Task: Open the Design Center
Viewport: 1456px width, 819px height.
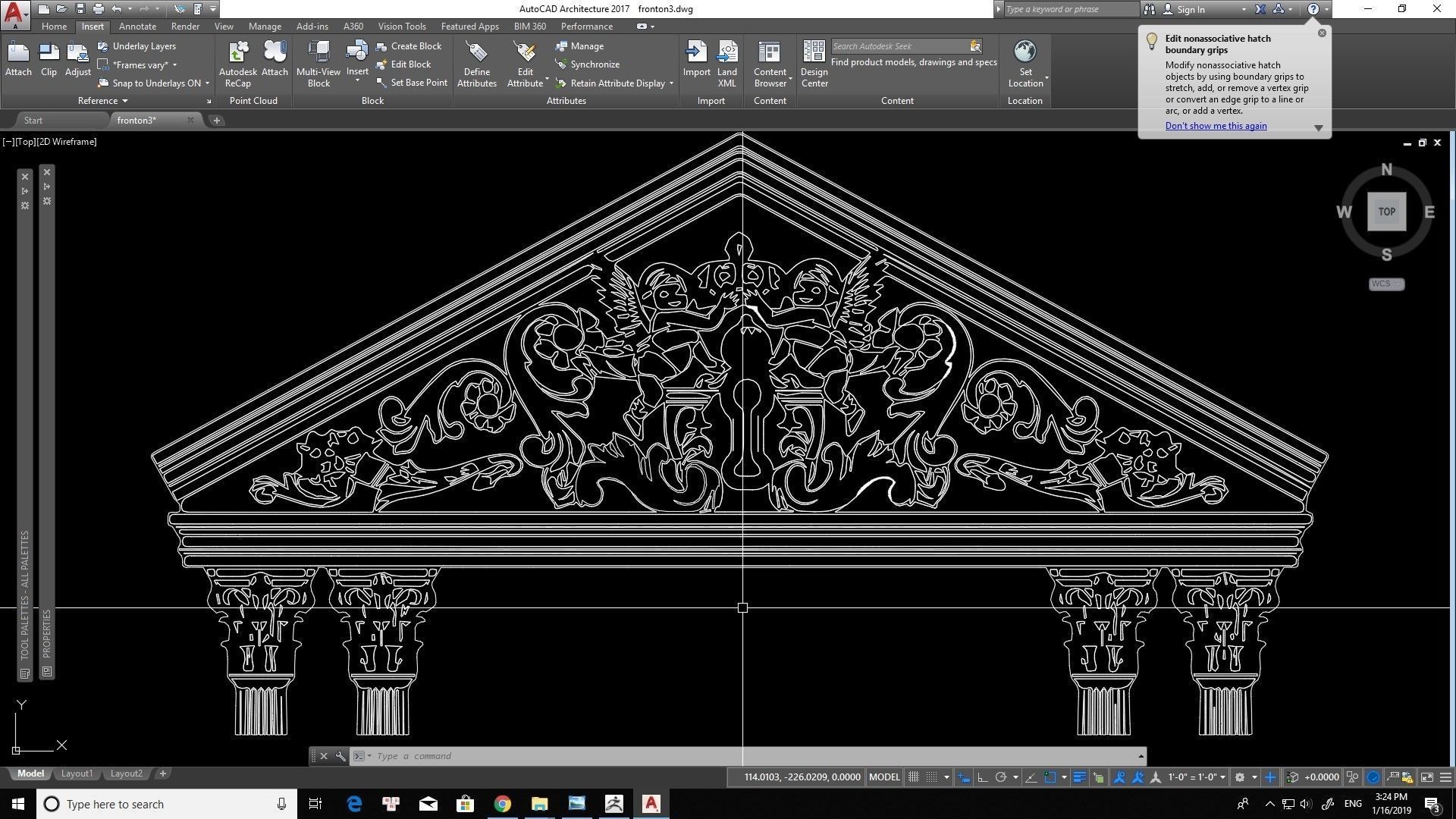Action: pyautogui.click(x=814, y=64)
